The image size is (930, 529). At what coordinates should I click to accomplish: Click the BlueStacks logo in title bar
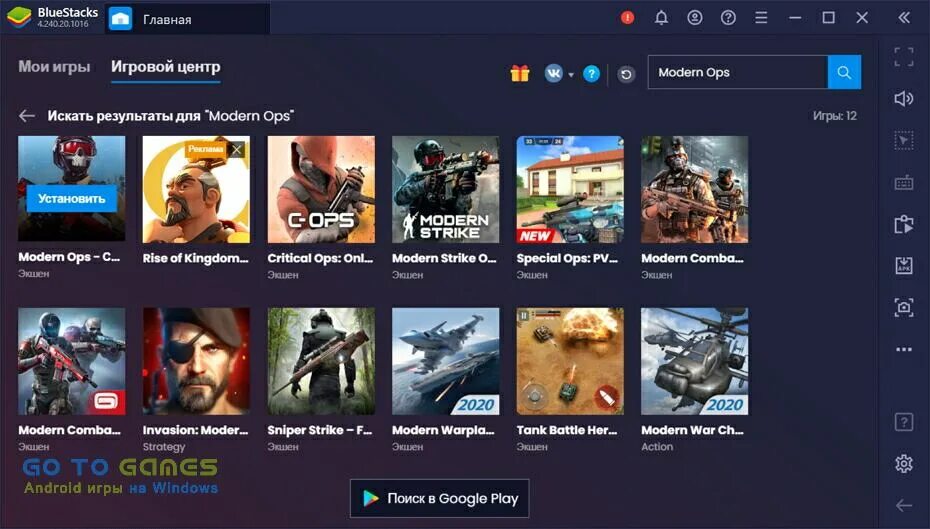pos(19,17)
